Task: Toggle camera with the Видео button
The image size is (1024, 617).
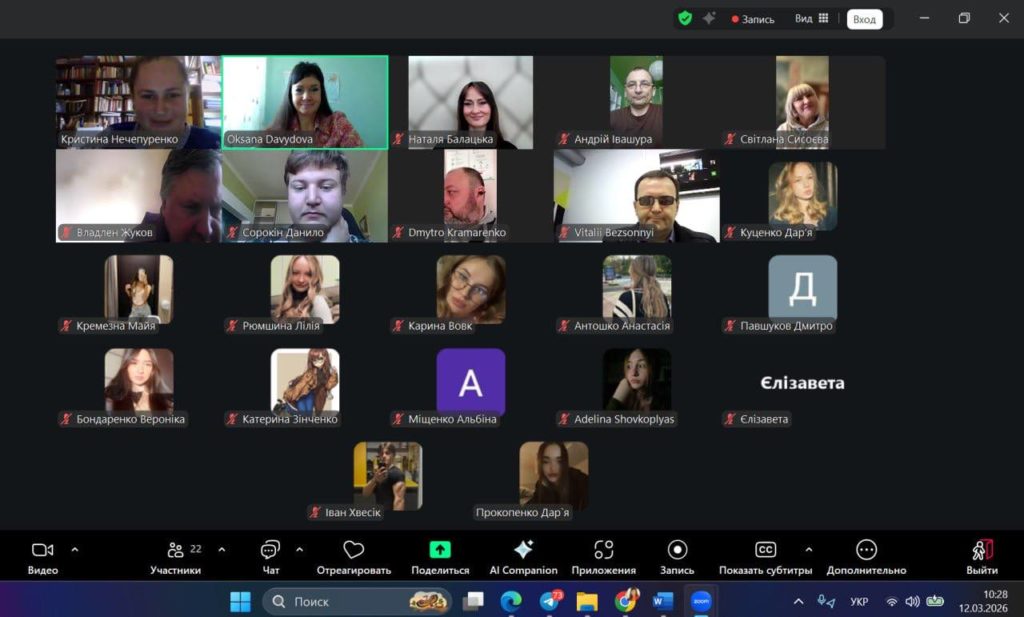Action: (x=42, y=550)
